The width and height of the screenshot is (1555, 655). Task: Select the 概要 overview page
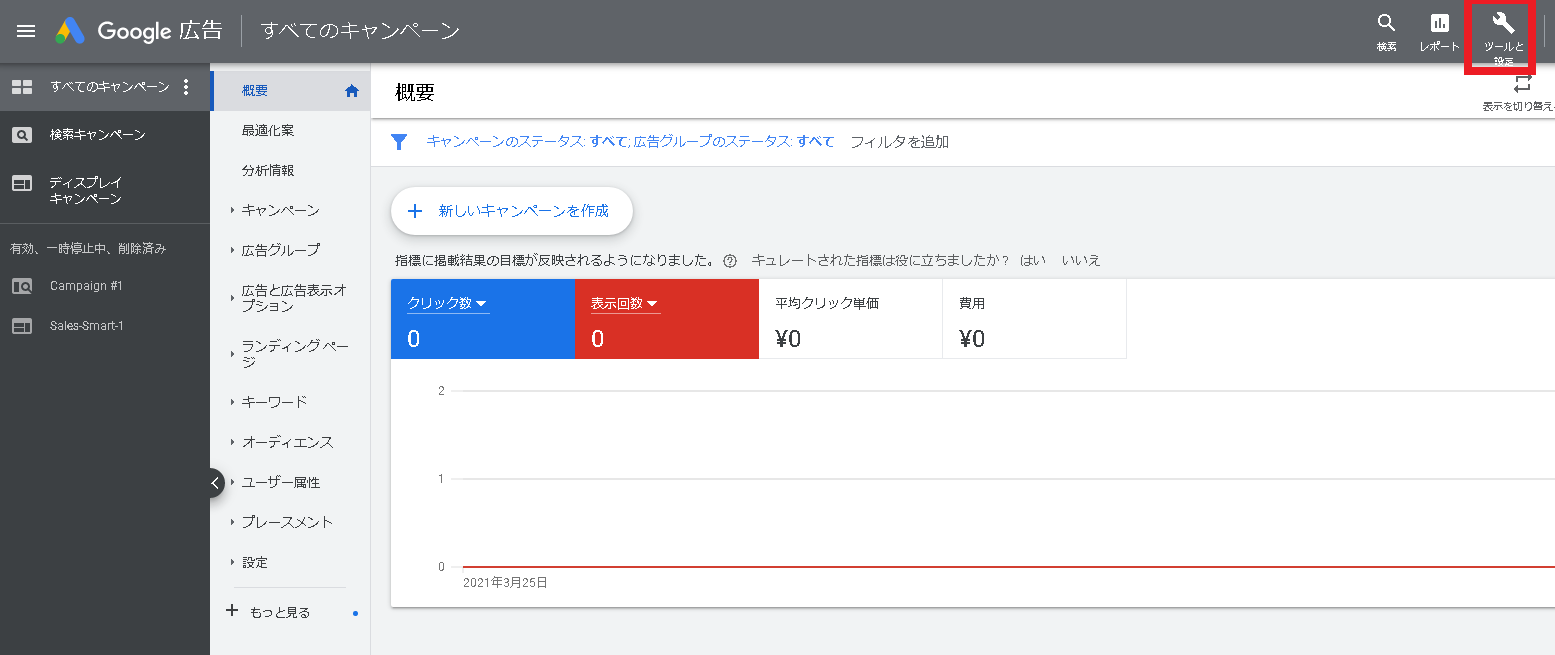291,91
